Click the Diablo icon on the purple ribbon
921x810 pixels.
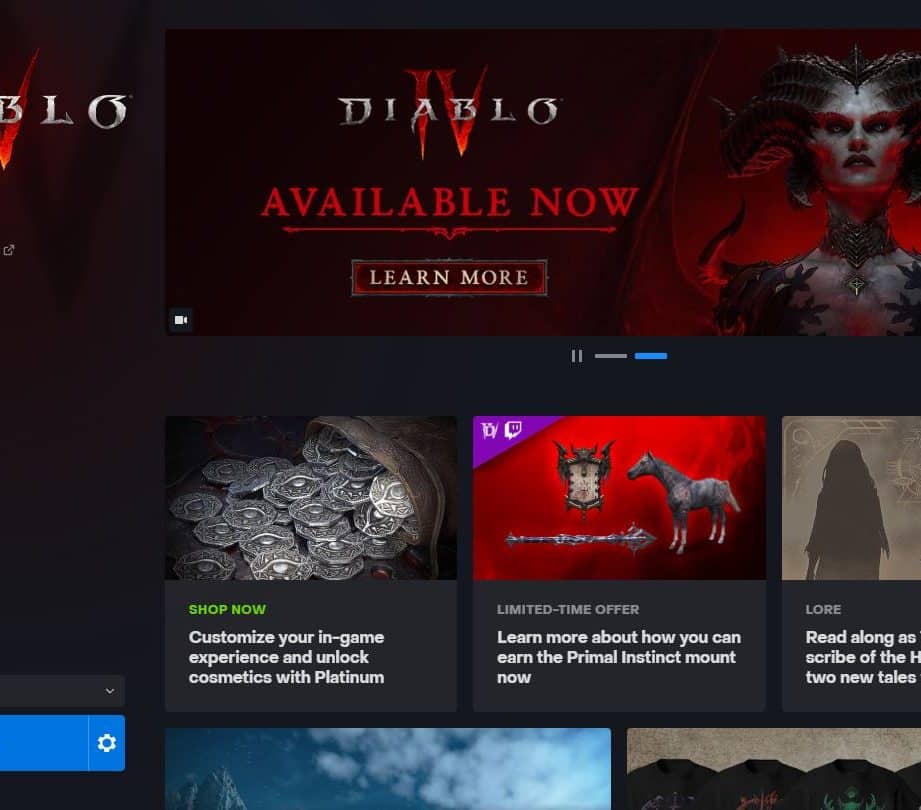point(489,430)
